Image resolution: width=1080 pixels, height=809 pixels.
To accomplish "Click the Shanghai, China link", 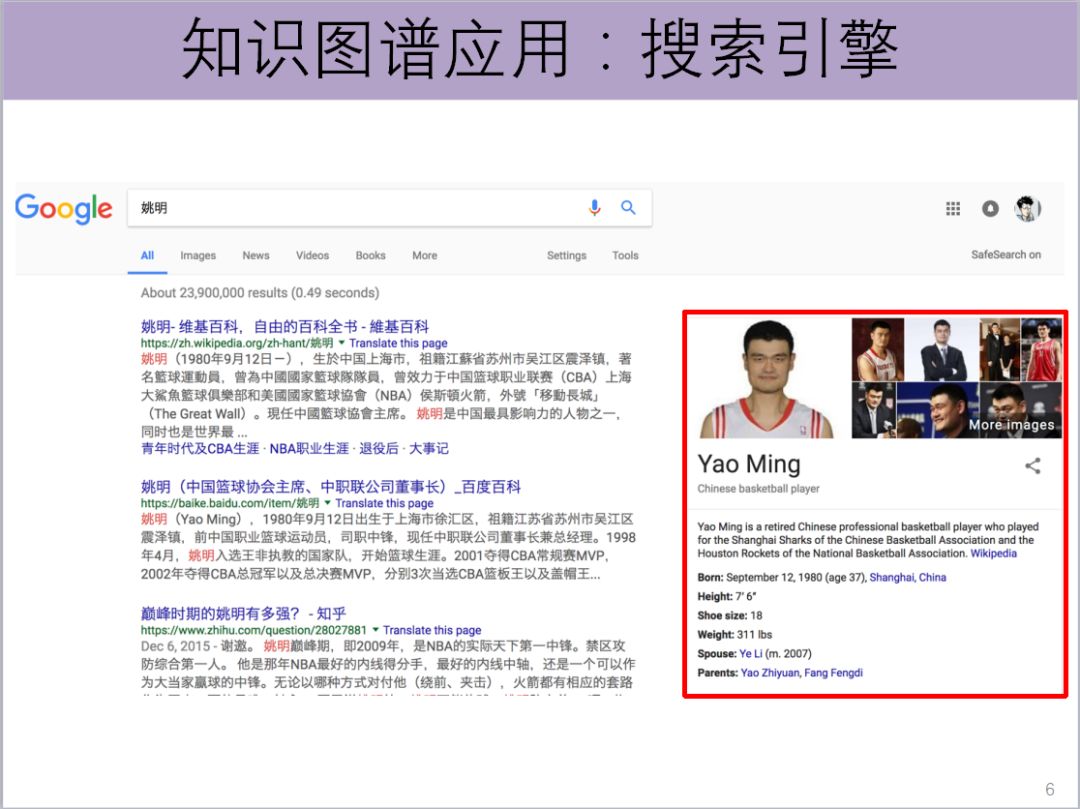I will click(x=907, y=577).
